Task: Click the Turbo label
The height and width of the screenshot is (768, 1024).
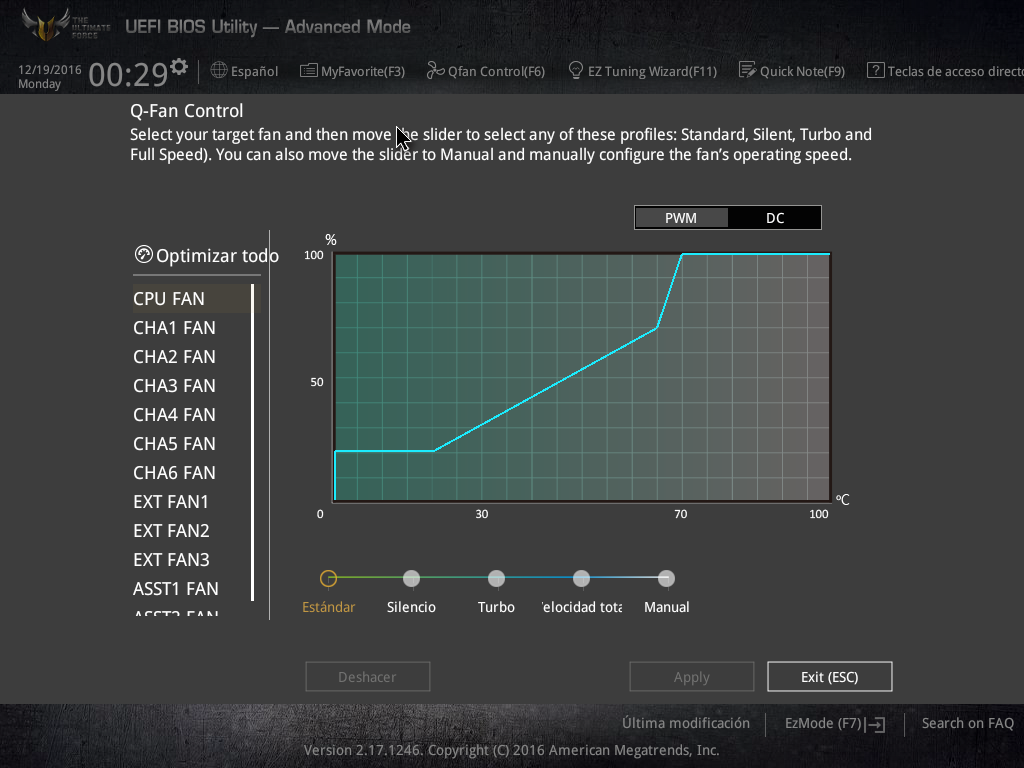Action: pyautogui.click(x=496, y=607)
